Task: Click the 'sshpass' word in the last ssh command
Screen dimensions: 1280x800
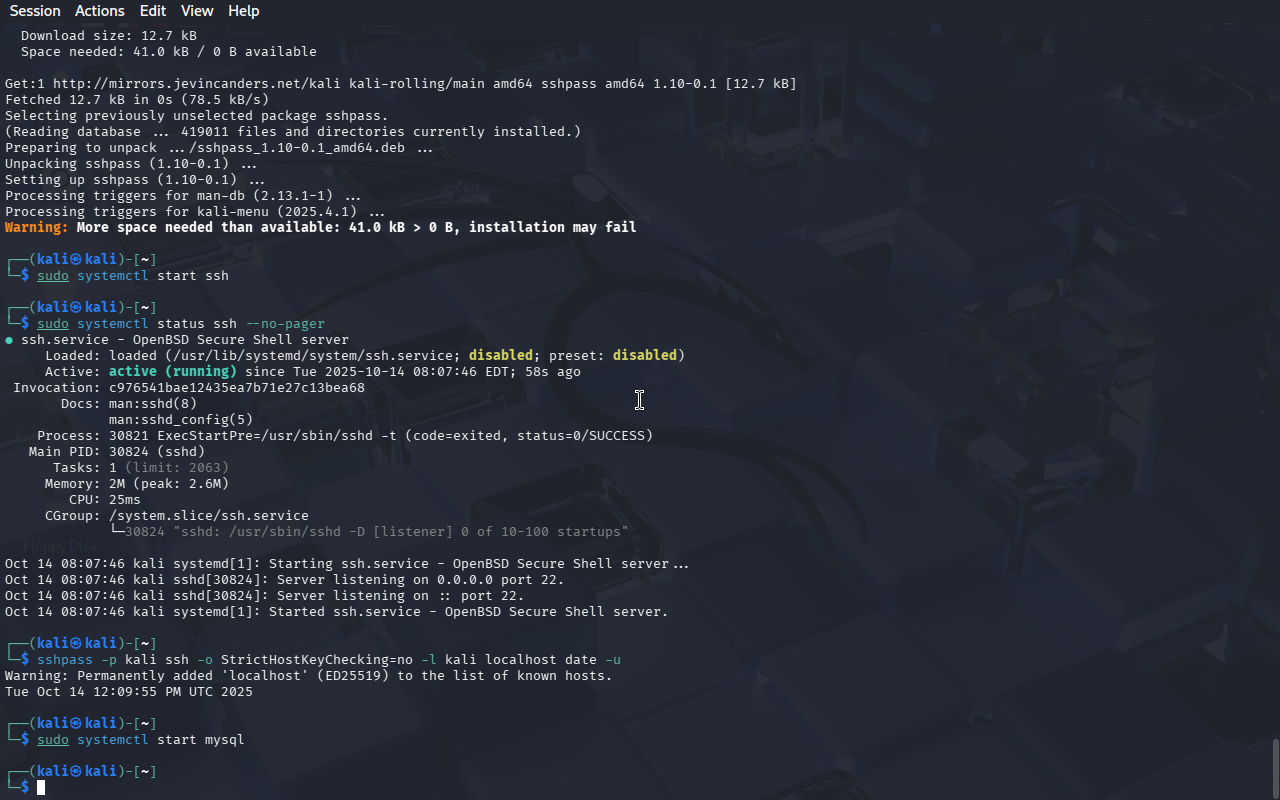Action: pos(65,660)
